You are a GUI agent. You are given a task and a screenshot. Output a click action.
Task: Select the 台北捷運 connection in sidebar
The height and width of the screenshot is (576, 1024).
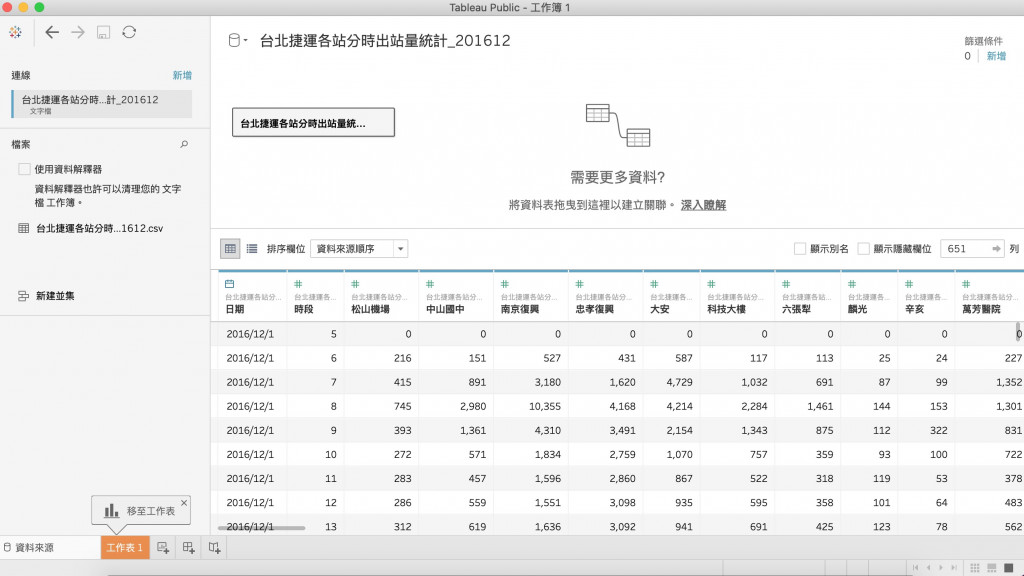pos(102,104)
